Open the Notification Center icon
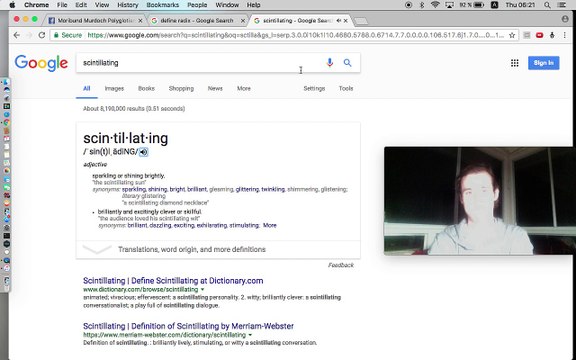This screenshot has height=360, width=576. tap(562, 5)
